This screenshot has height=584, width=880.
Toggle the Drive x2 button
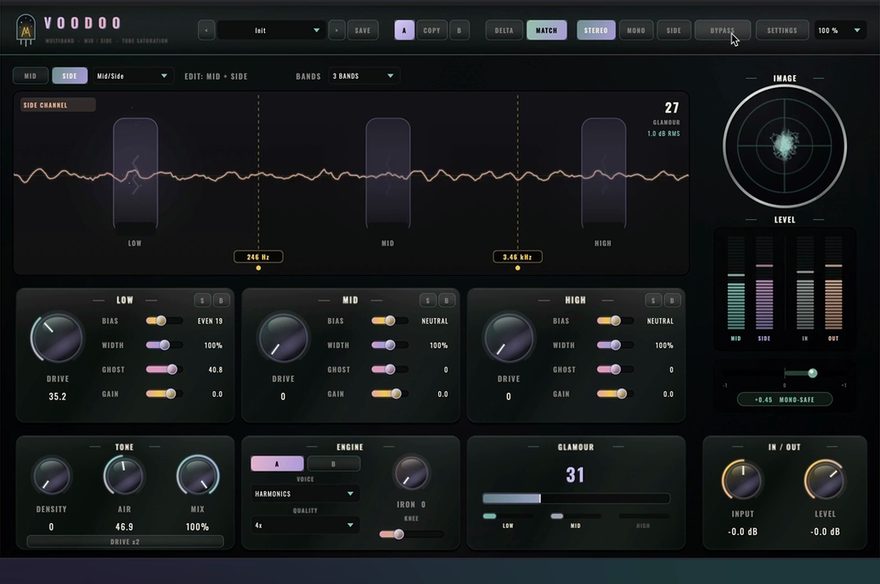(x=125, y=542)
